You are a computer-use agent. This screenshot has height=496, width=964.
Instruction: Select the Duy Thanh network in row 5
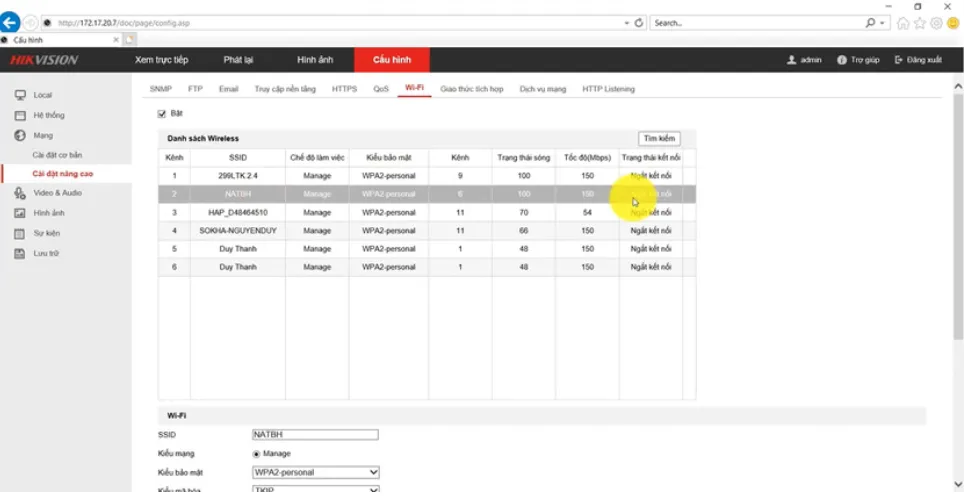coord(427,249)
